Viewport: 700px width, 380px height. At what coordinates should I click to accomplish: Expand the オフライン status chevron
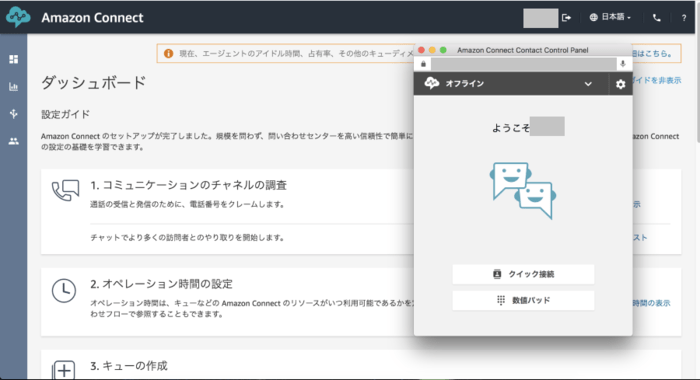588,84
